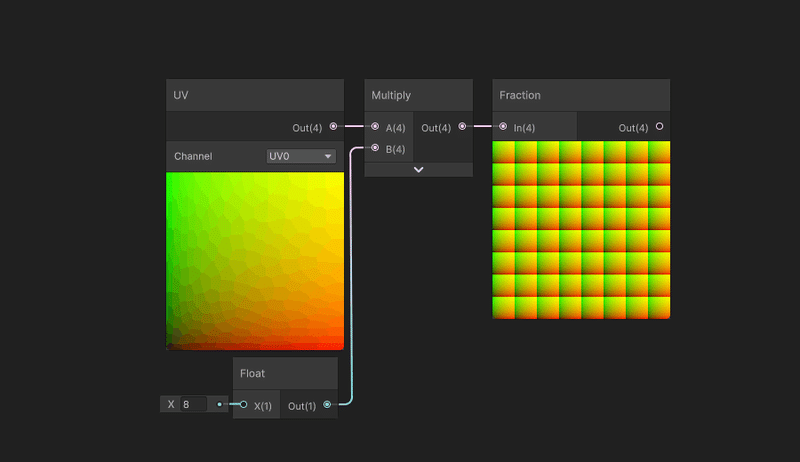Select the Multiply node title bar
800x462 pixels.
click(x=418, y=95)
